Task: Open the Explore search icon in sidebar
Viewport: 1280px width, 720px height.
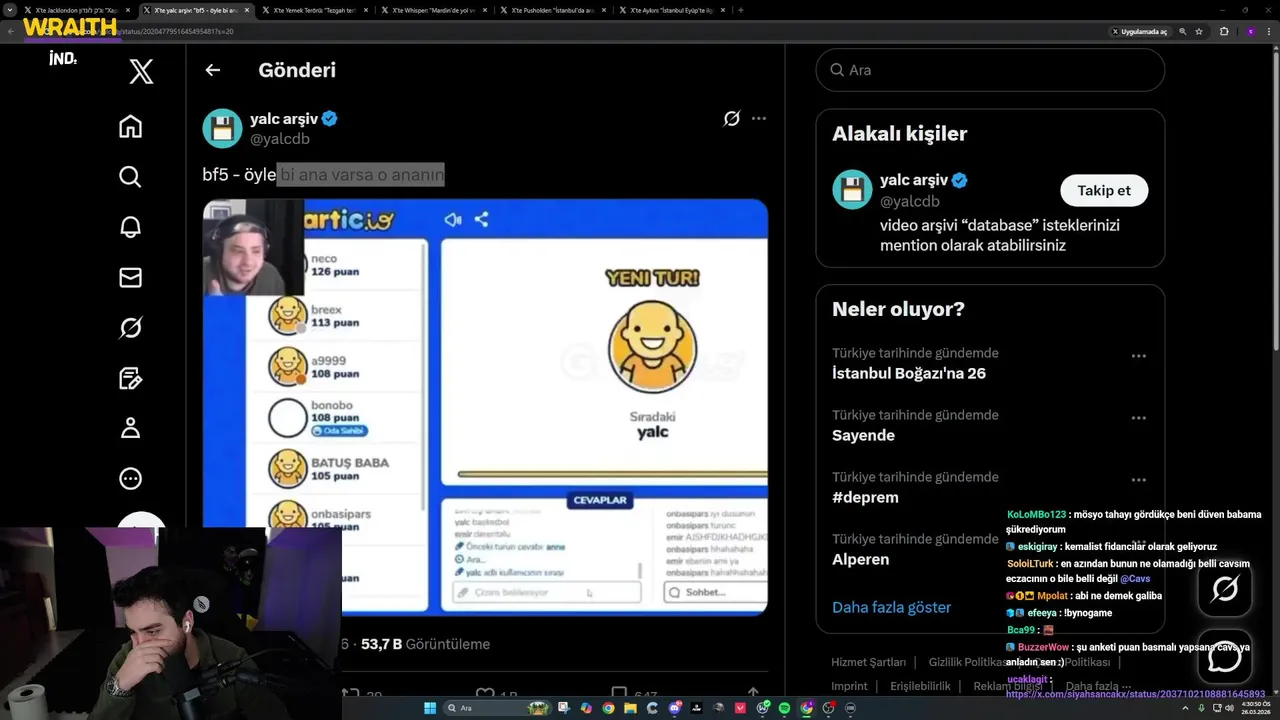Action: (130, 177)
